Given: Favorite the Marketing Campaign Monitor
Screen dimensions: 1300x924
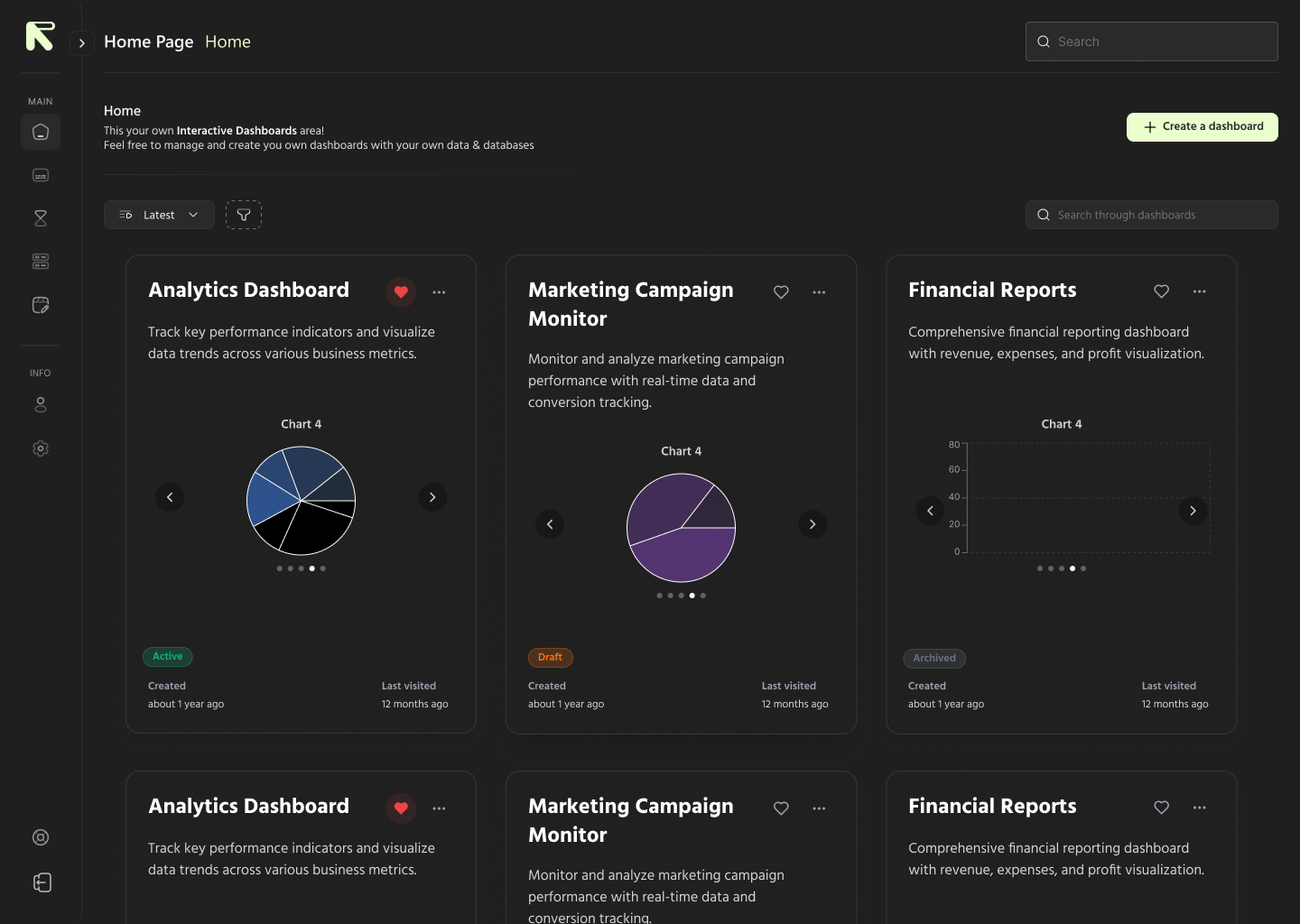Looking at the screenshot, I should pos(781,292).
